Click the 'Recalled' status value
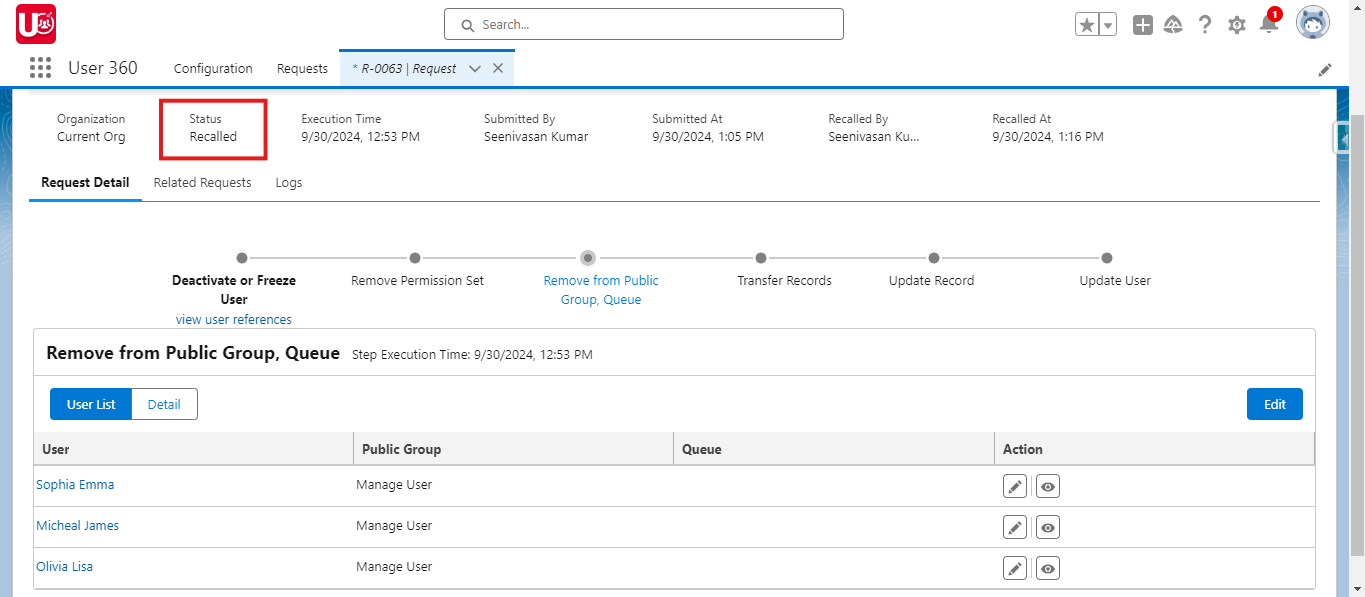This screenshot has height=597, width=1365. [213, 136]
